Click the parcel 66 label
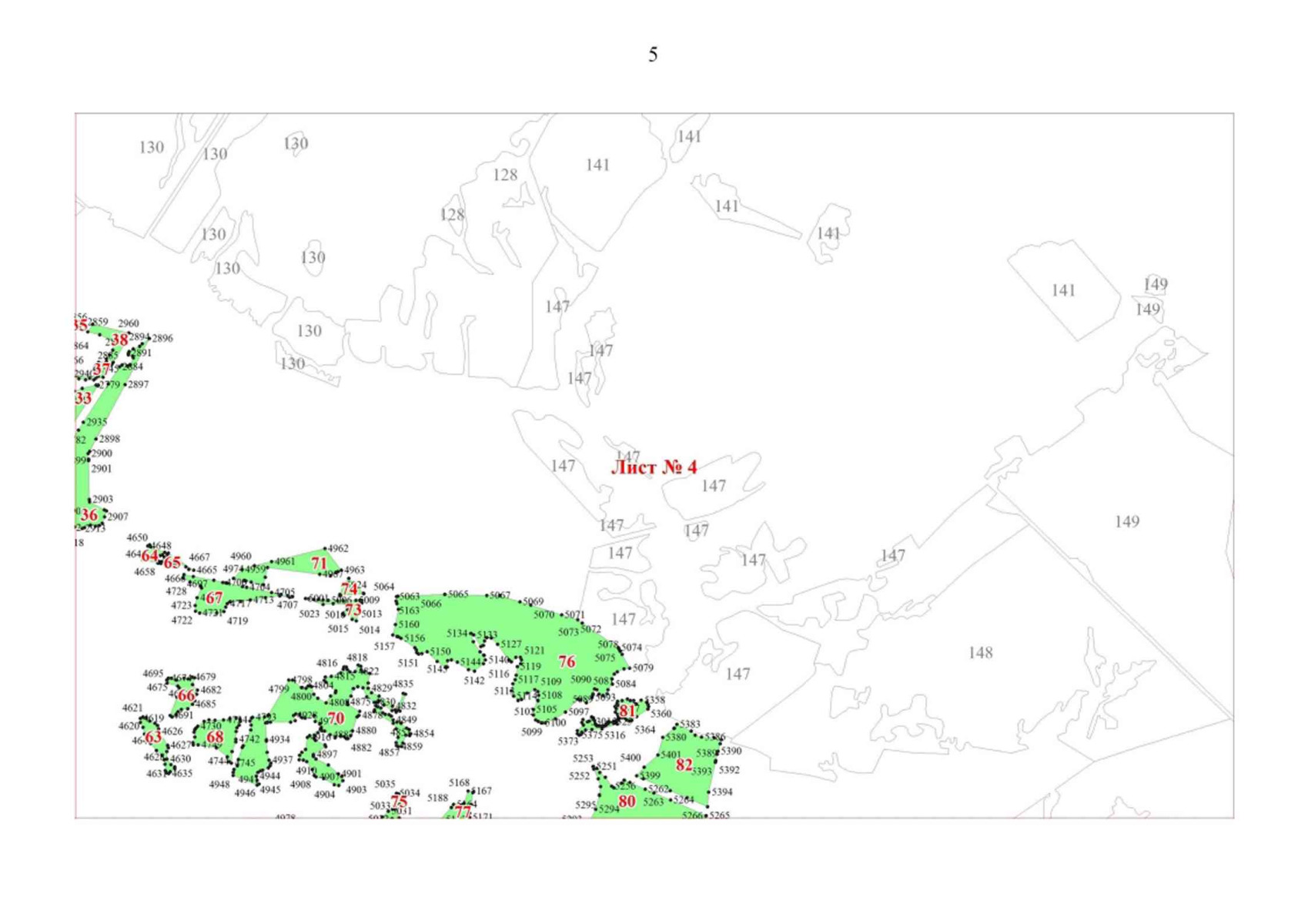 (186, 695)
